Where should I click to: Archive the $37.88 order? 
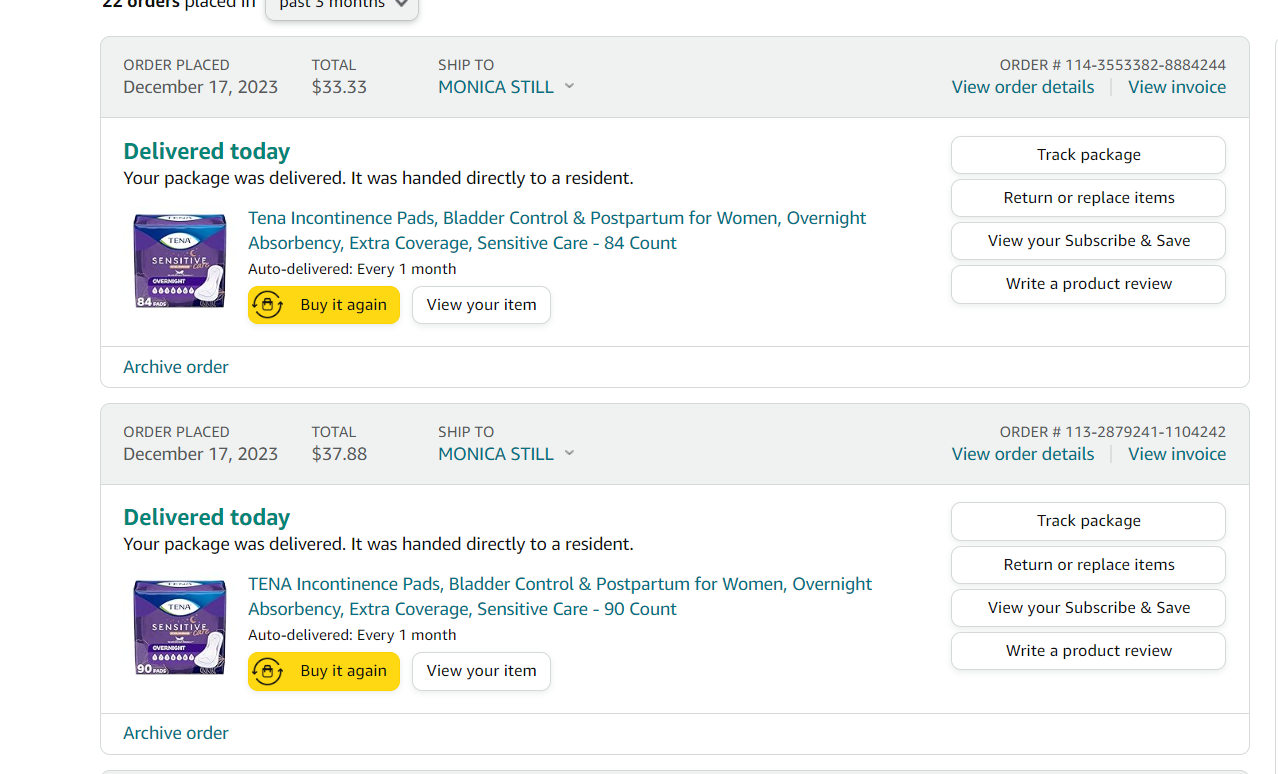coord(176,733)
